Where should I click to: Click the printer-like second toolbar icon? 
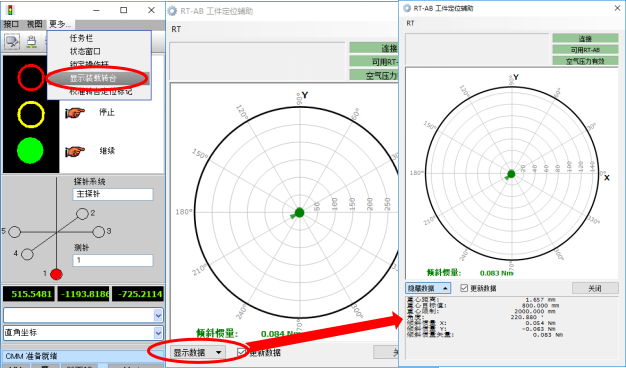(x=32, y=41)
